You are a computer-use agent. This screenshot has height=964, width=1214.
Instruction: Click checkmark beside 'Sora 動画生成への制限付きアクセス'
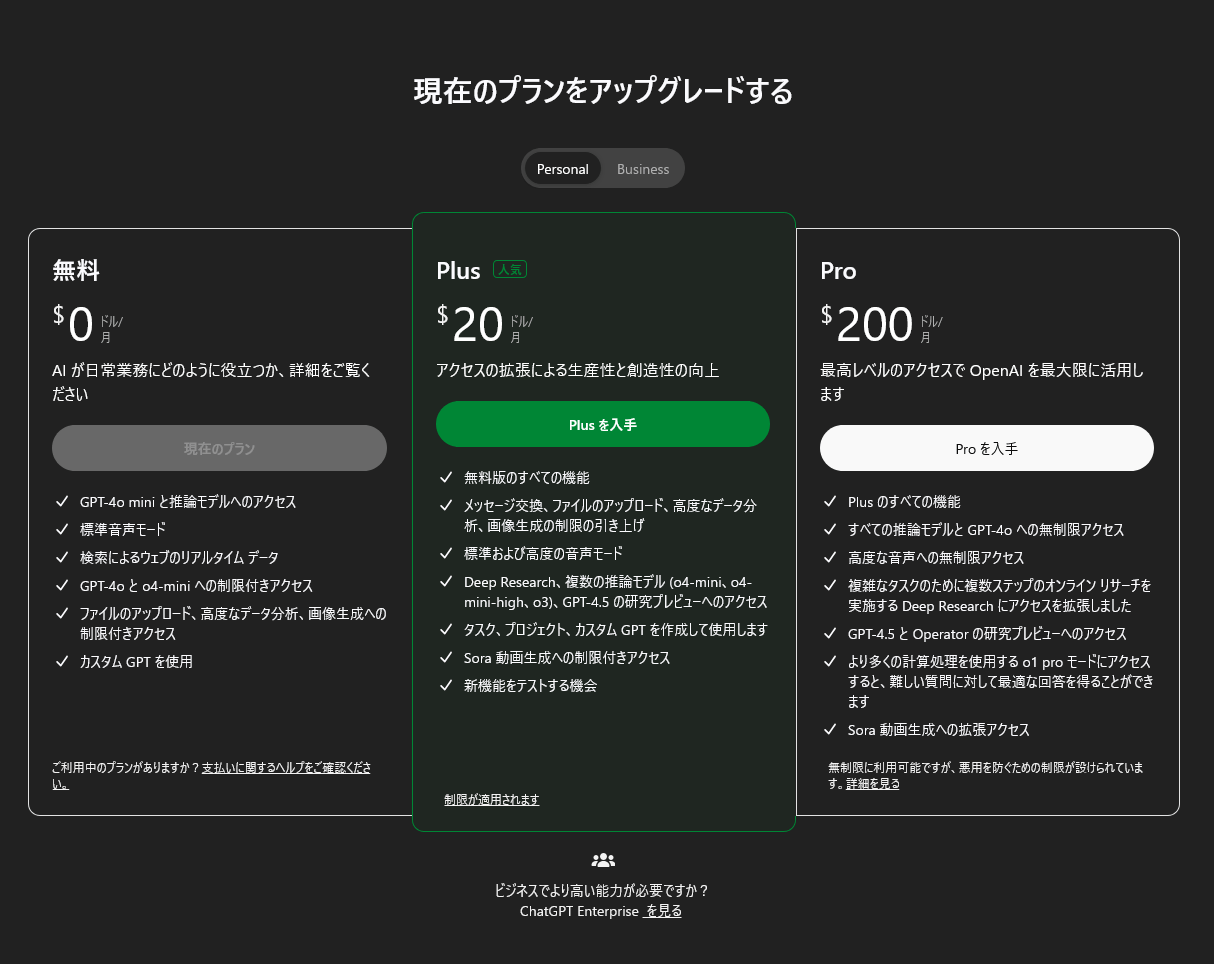pos(446,658)
